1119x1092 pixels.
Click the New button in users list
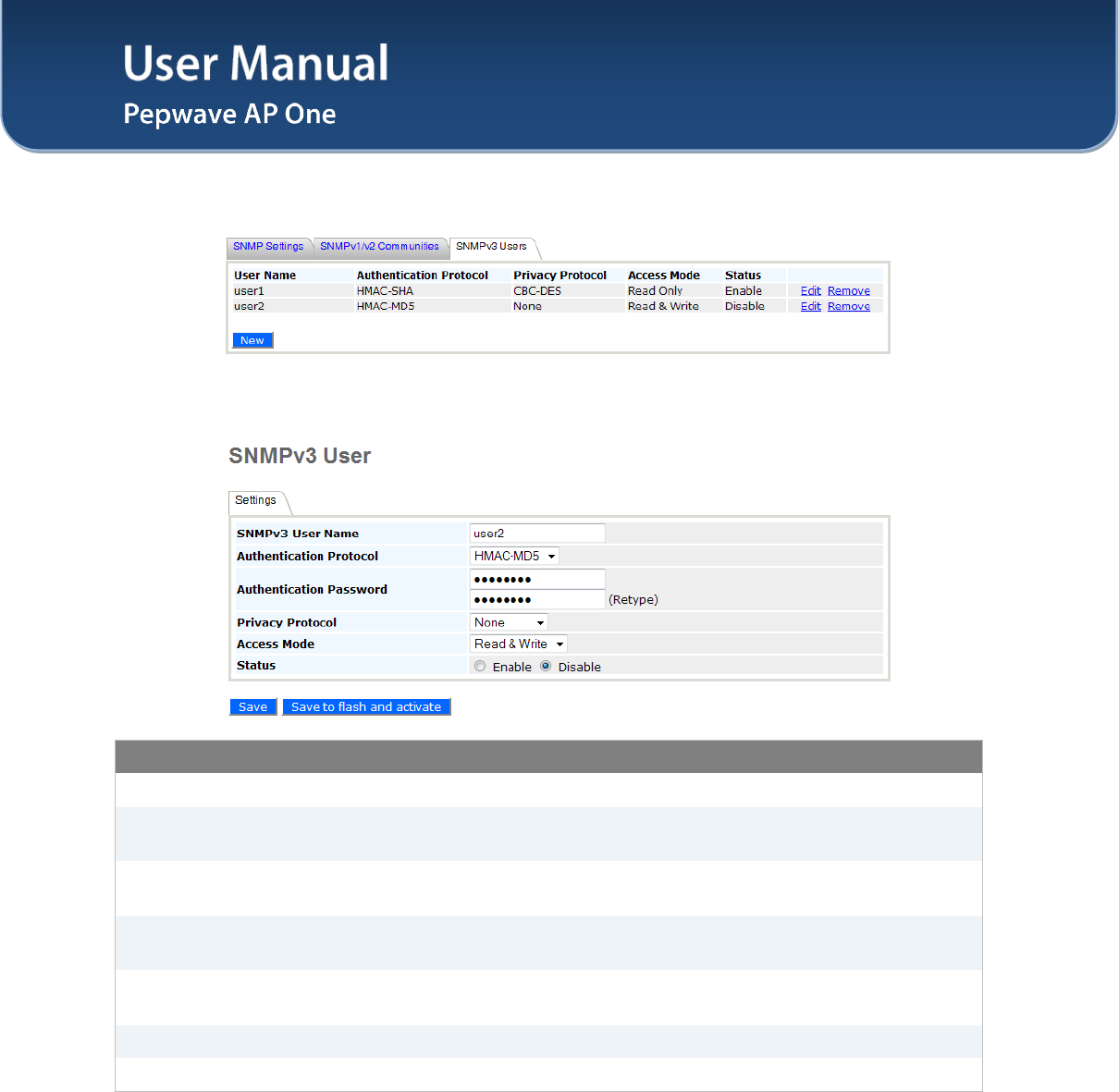[252, 340]
